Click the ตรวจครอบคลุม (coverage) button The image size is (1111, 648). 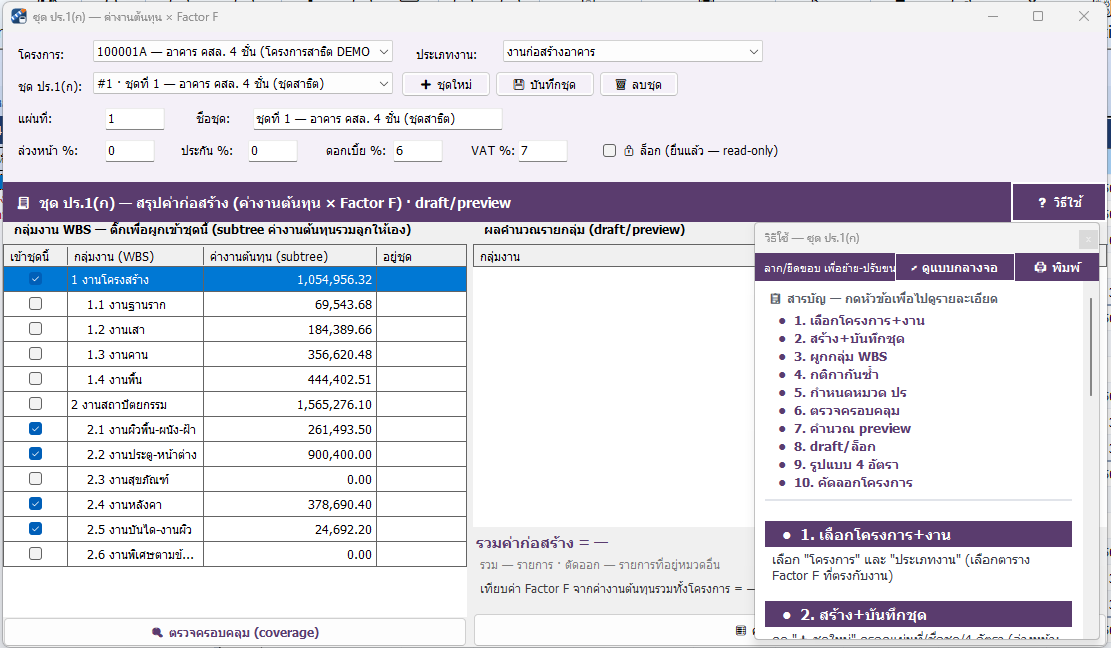(x=235, y=632)
